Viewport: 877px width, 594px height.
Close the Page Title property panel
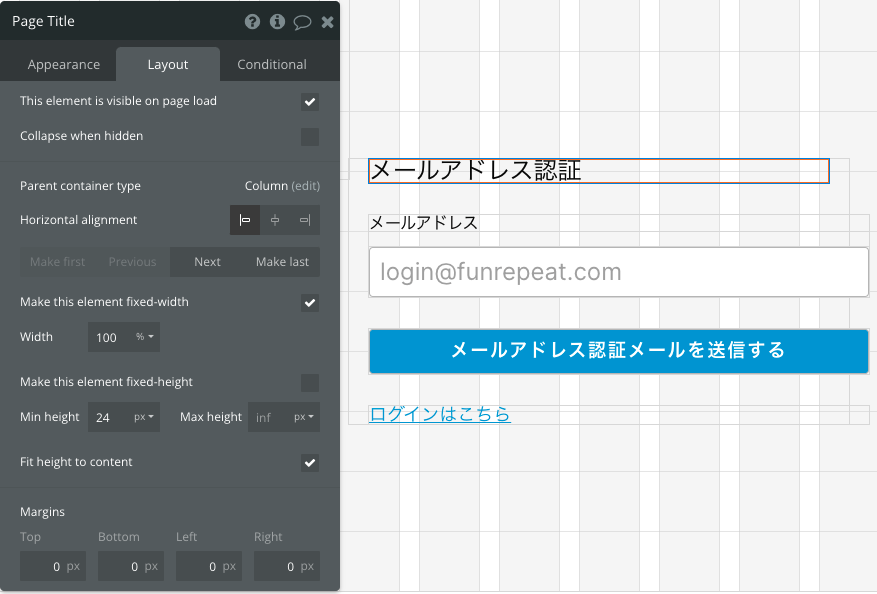coord(327,22)
